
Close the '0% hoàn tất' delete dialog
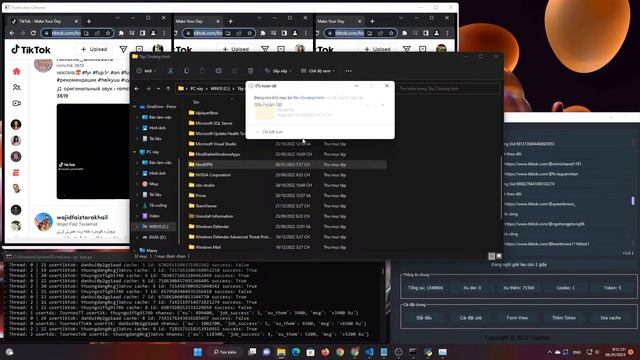(x=387, y=86)
